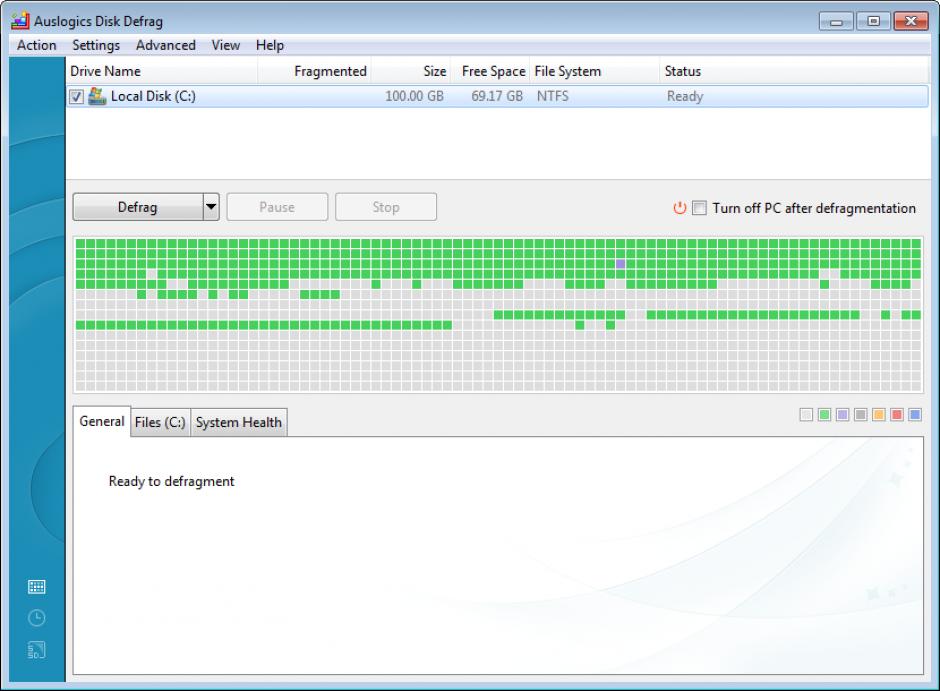Open the SSD/report sidebar icon at bottom
940x691 pixels.
37,650
